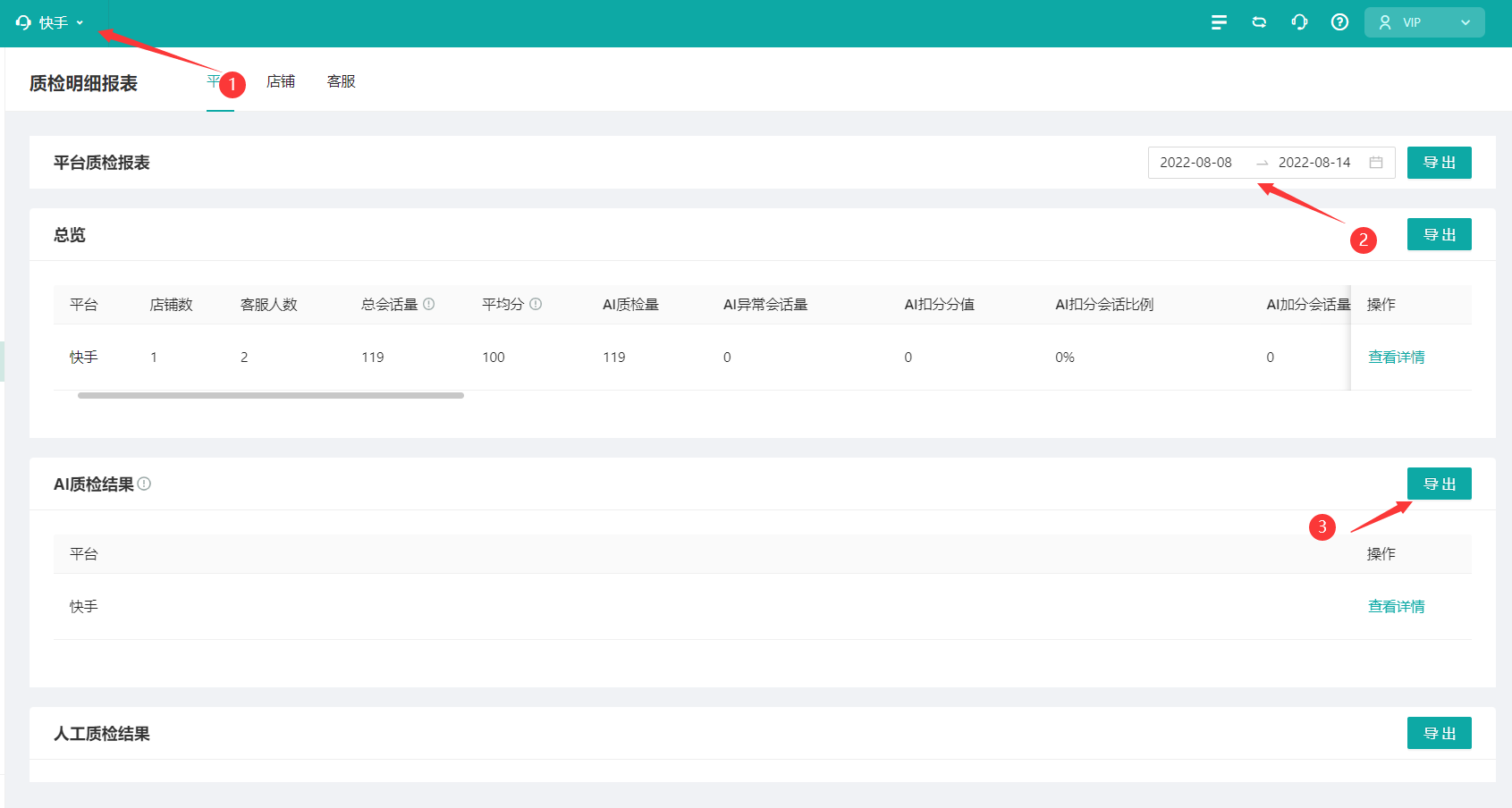Open 查看详情 link in 总览 table
Screen dimensions: 1512x808
(1396, 358)
